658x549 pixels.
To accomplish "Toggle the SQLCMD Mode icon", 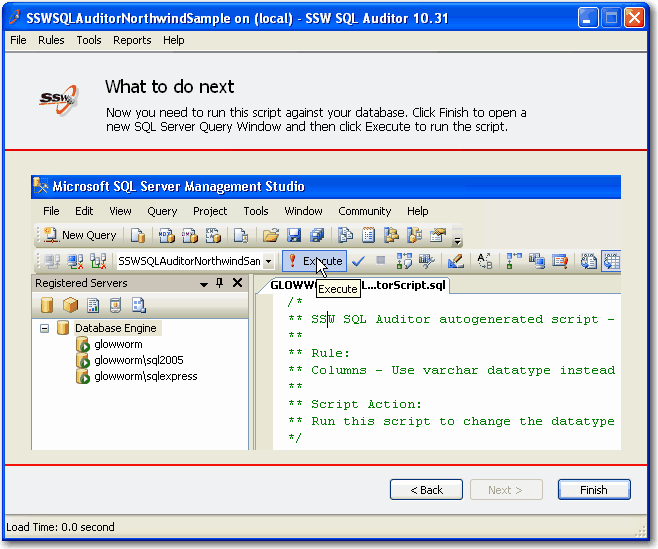I will click(560, 261).
